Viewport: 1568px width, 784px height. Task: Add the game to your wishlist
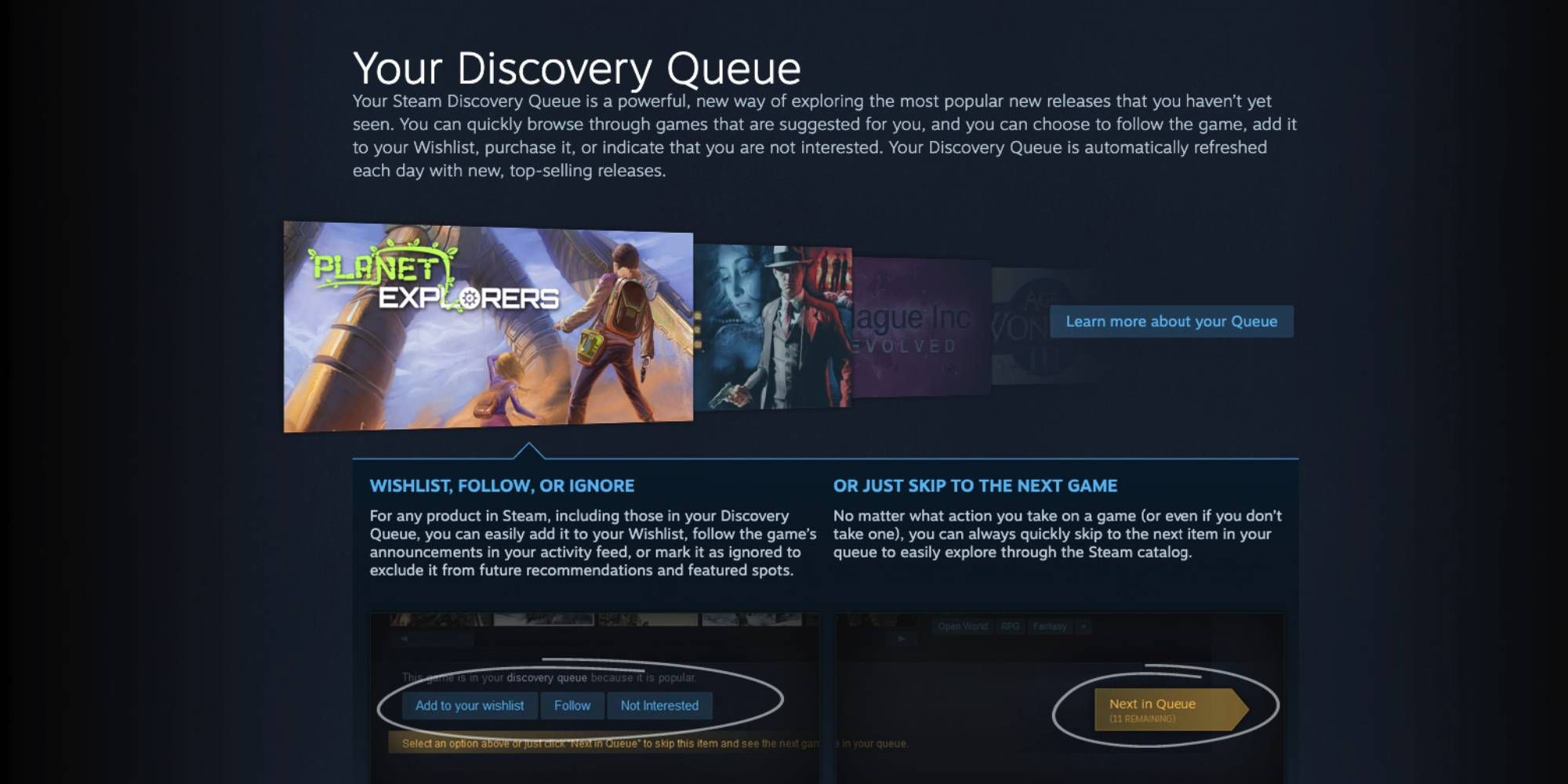point(470,706)
